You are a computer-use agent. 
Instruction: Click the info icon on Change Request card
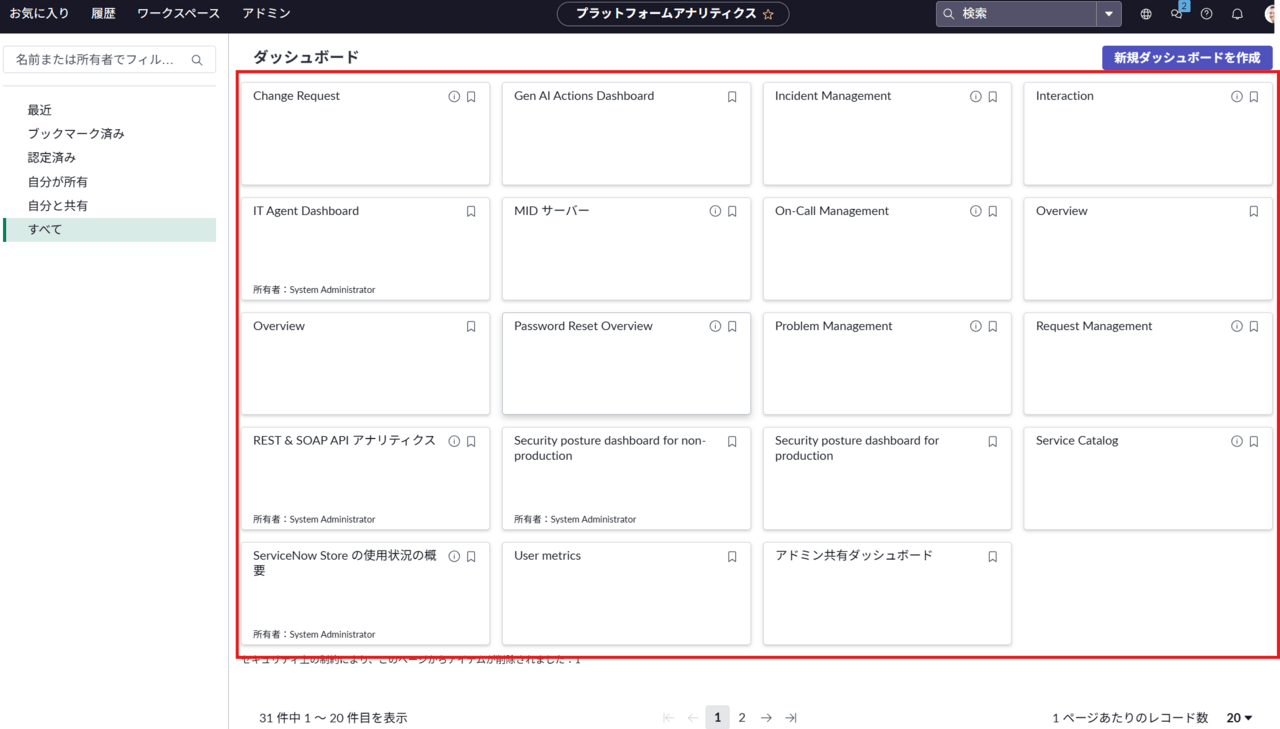point(454,97)
